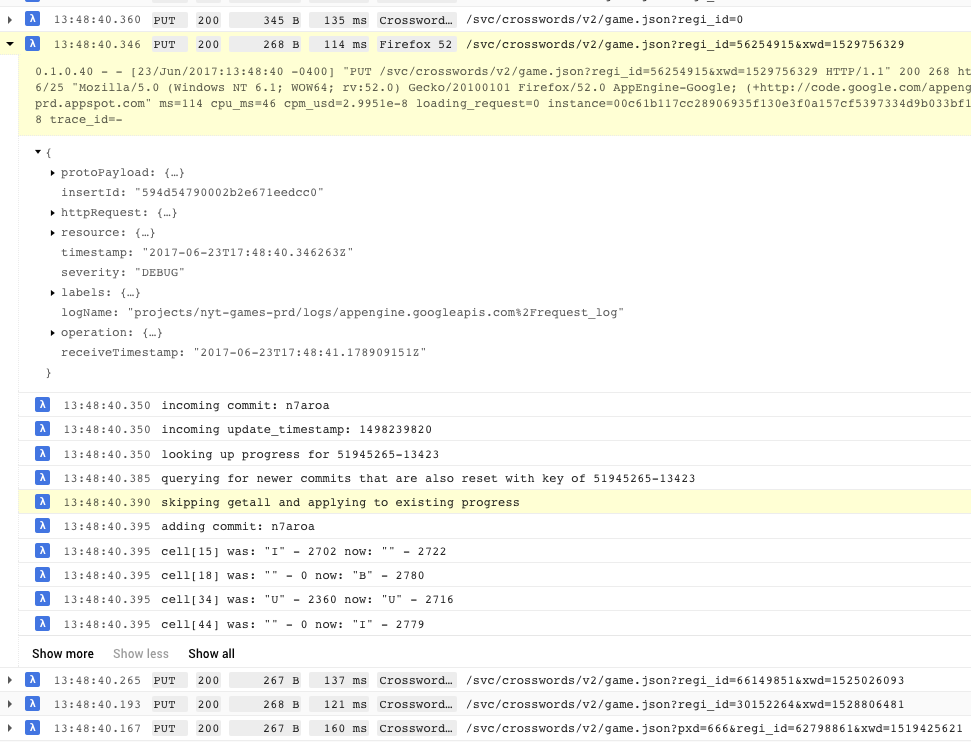Screen dimensions: 971x742
Task: Click the cell[15] was "I" message text
Action: (303, 551)
